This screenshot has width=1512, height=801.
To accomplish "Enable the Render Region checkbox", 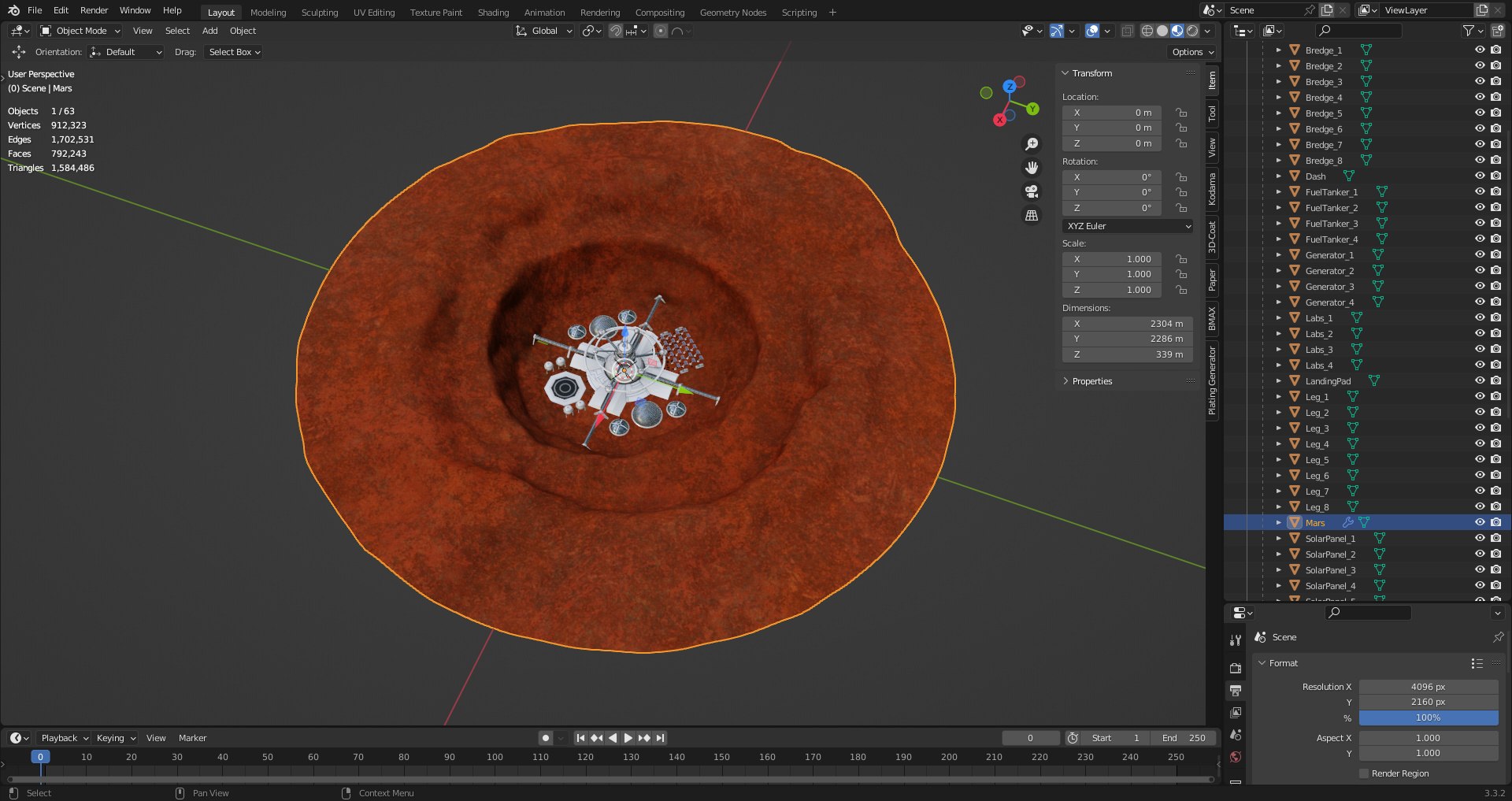I will pyautogui.click(x=1364, y=773).
